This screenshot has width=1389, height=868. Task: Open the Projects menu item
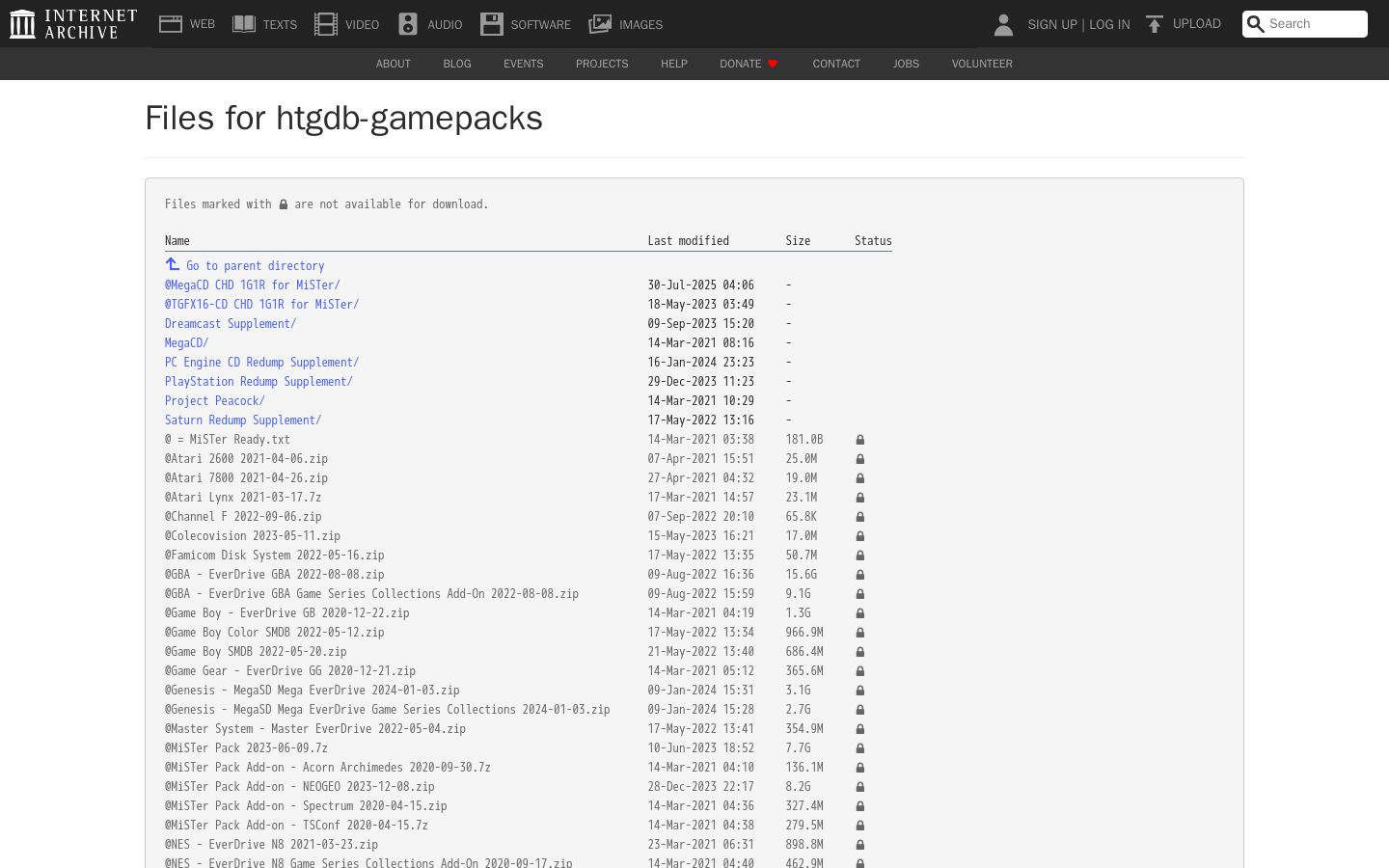tap(602, 64)
